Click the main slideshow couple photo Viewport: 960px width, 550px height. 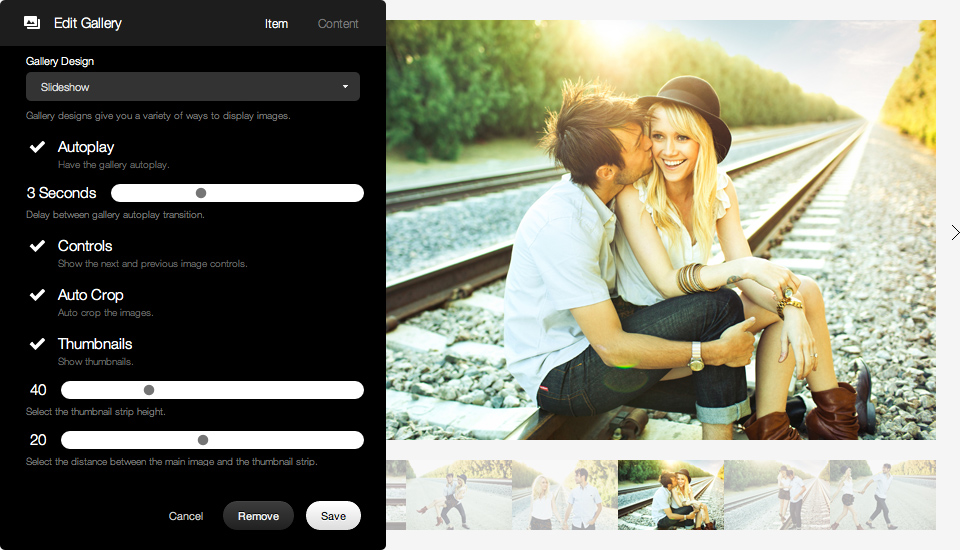tap(661, 230)
